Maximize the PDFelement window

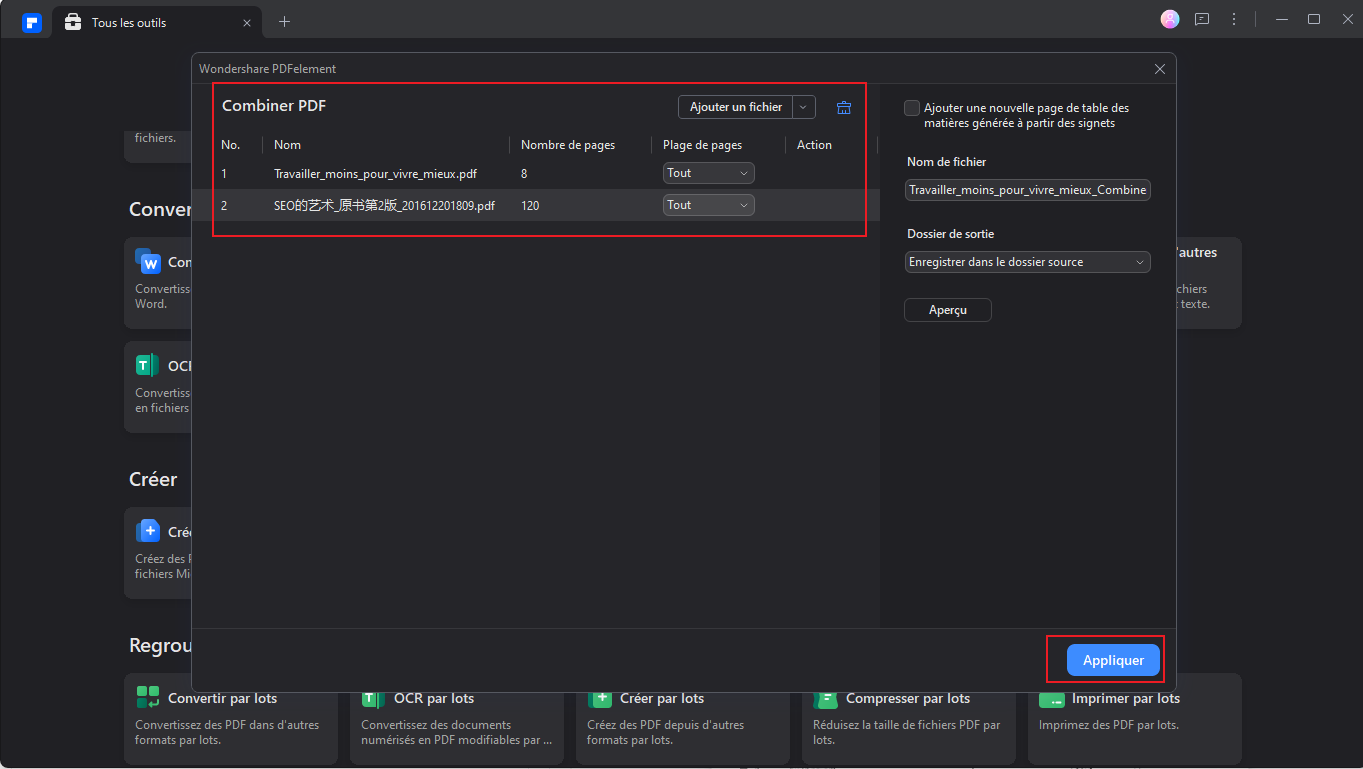tap(1314, 19)
